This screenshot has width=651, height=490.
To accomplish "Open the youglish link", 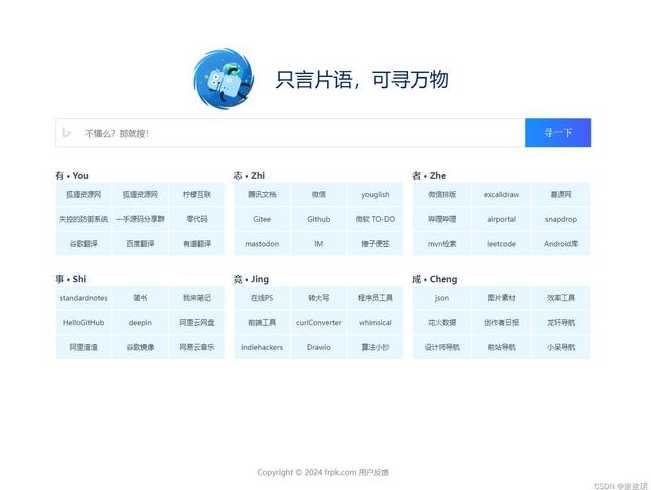I will pos(375,194).
